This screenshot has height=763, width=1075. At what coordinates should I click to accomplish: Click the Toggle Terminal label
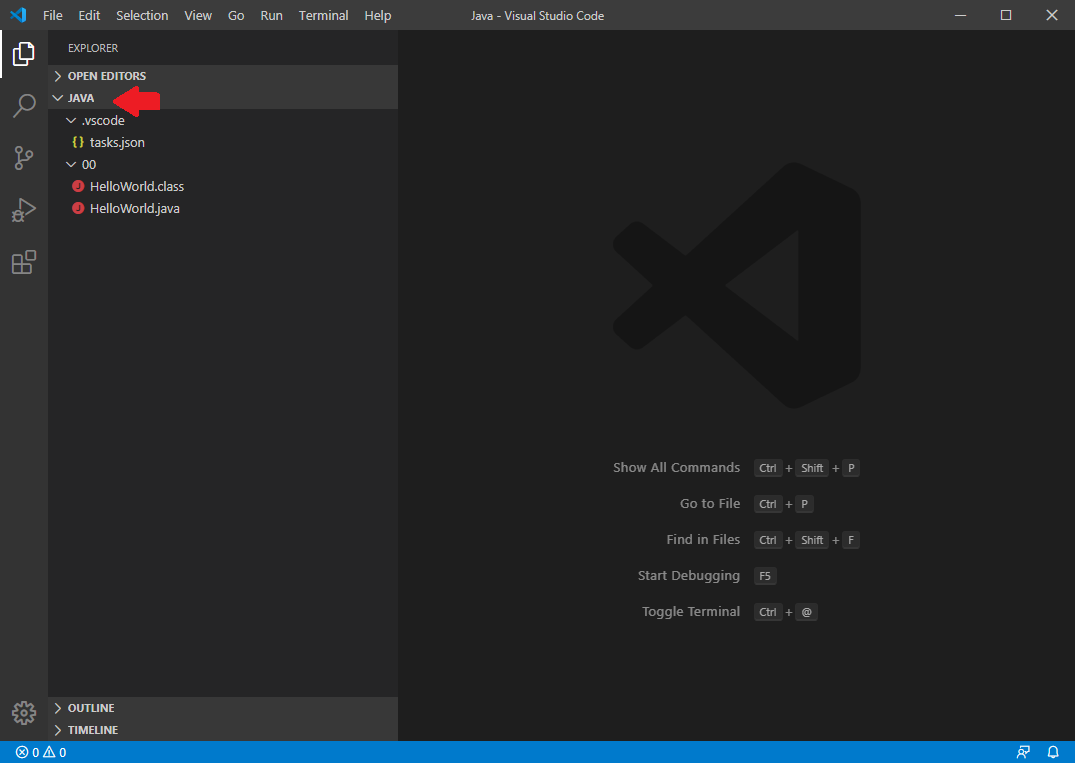(x=691, y=611)
